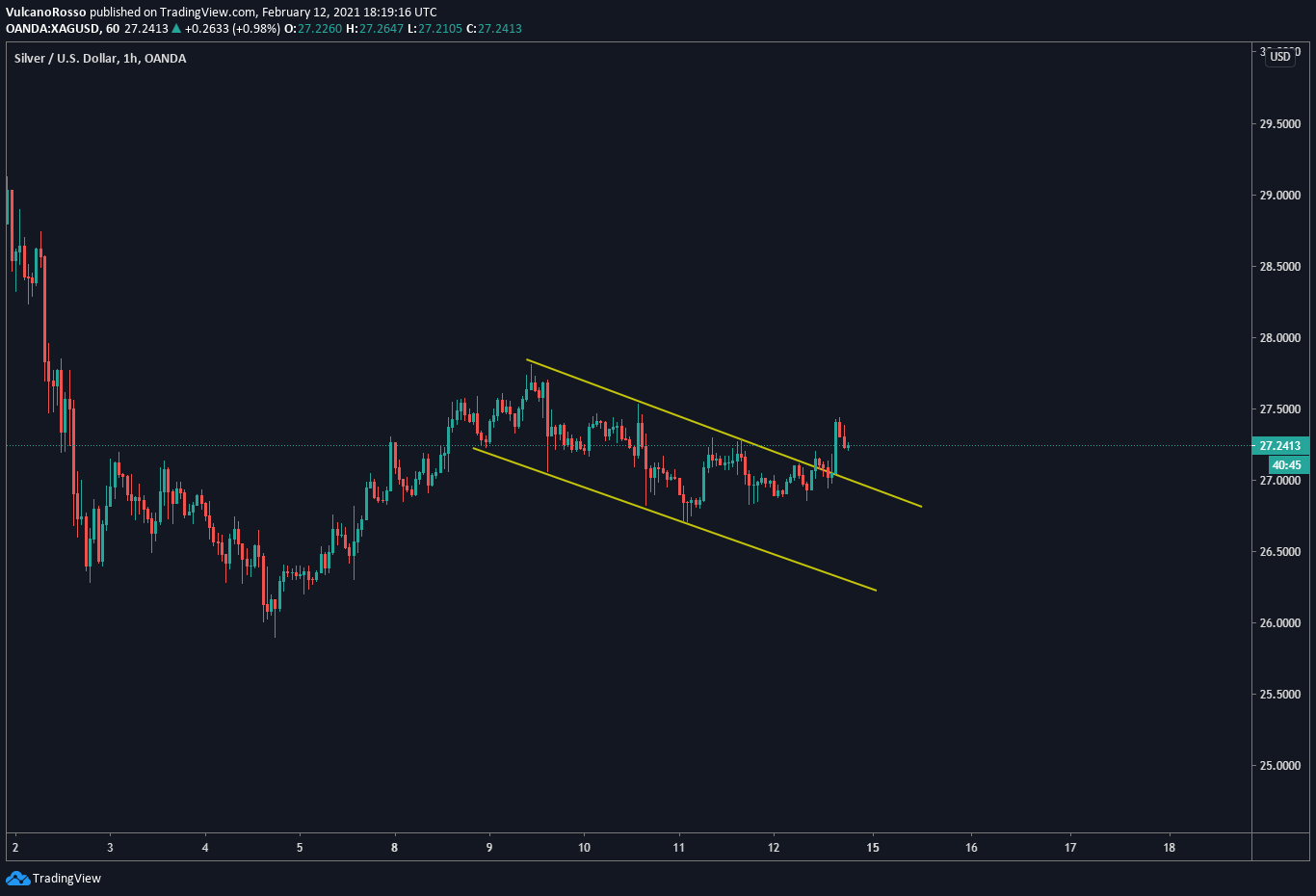
Task: Click date label 16 on time axis
Action: tap(971, 848)
